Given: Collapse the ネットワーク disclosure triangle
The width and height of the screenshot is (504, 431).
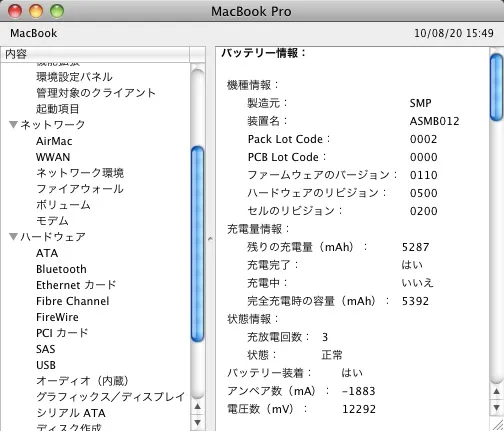Looking at the screenshot, I should (x=13, y=125).
